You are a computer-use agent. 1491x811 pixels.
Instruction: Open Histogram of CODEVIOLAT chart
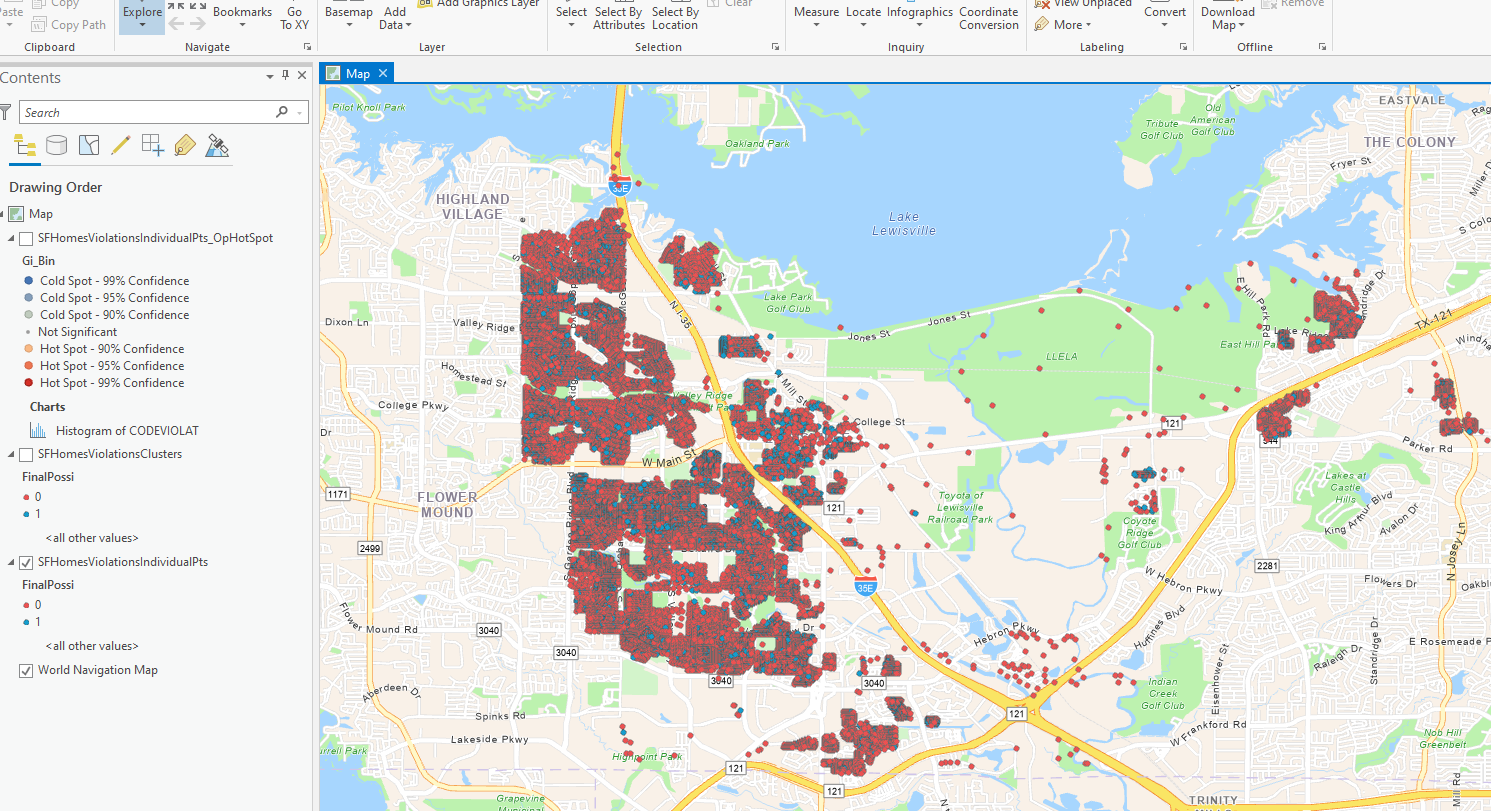click(127, 431)
